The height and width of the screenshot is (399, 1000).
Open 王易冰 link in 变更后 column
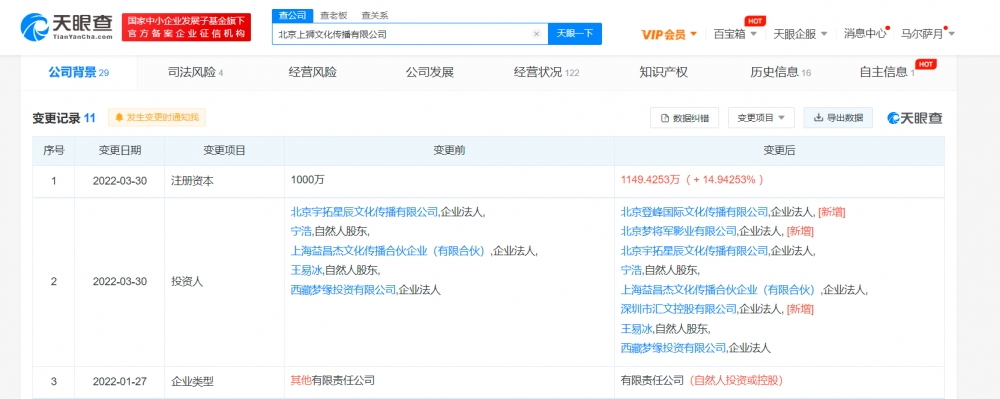pyautogui.click(x=636, y=329)
